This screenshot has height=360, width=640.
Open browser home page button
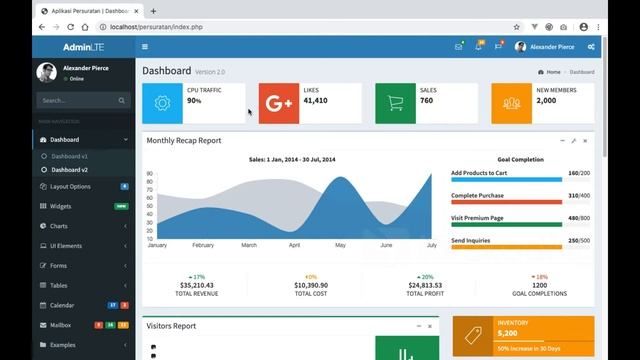coord(85,27)
